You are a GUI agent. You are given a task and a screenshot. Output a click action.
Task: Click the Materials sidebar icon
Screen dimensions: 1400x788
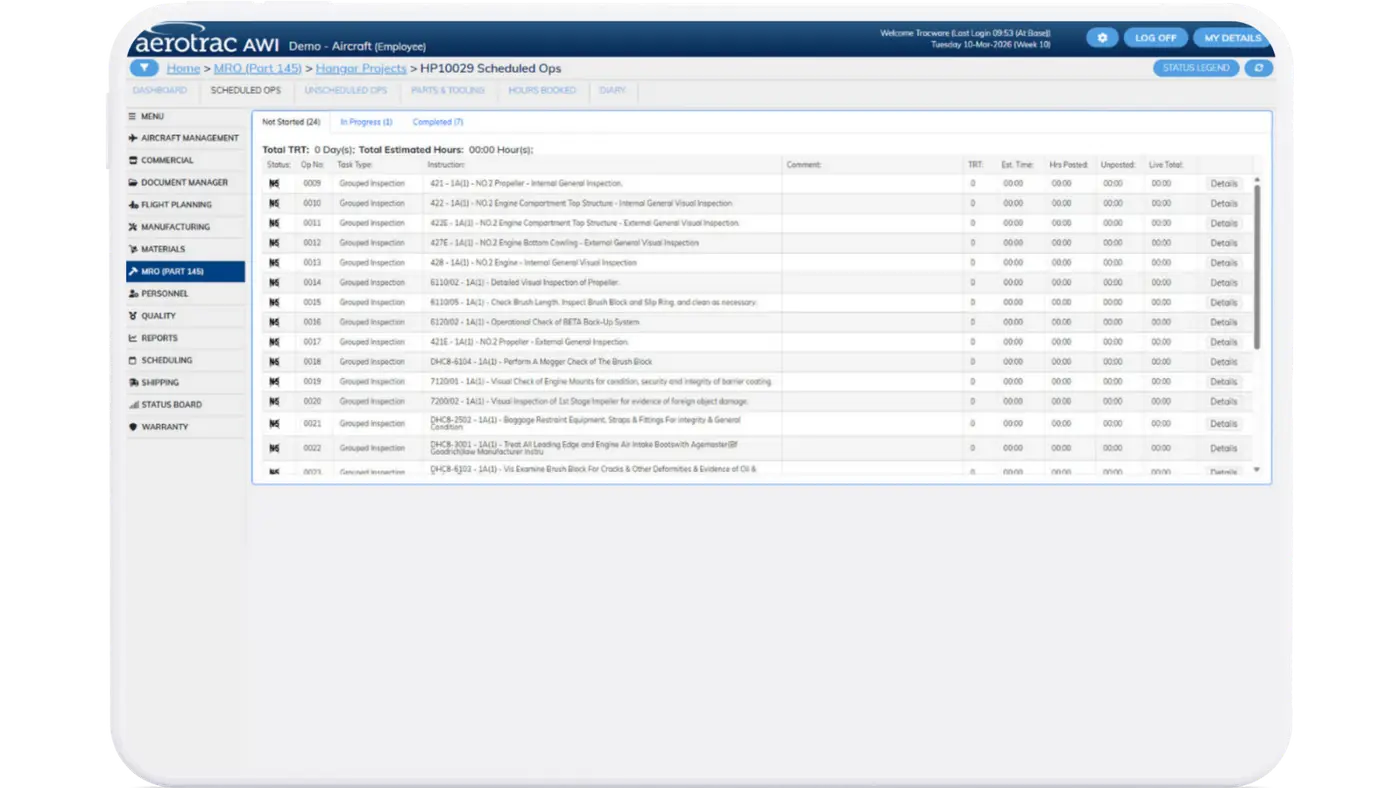(x=133, y=249)
